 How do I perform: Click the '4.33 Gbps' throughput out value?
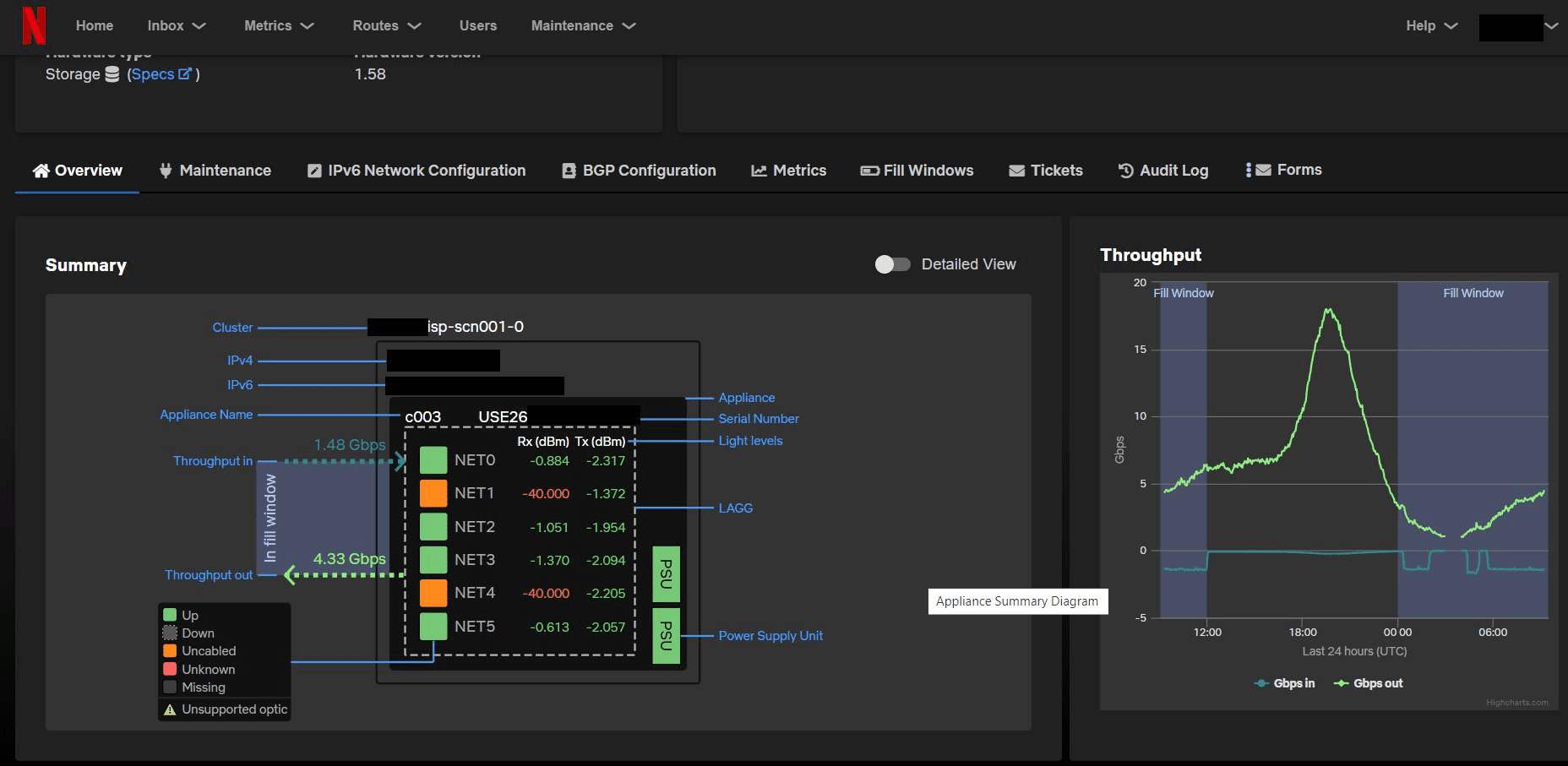350,559
